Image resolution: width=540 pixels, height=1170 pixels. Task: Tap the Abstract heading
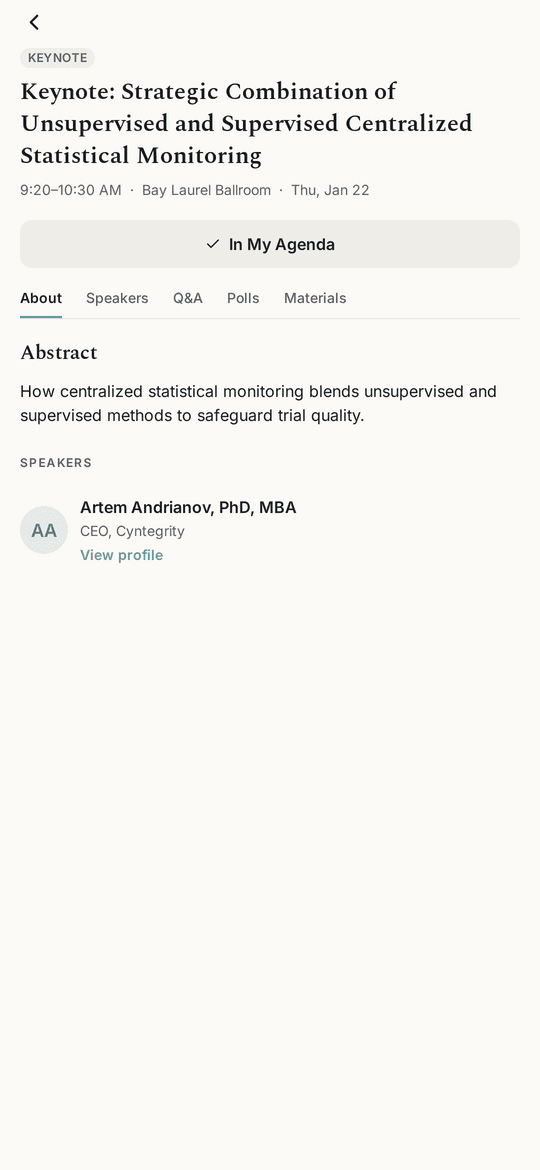click(x=59, y=352)
